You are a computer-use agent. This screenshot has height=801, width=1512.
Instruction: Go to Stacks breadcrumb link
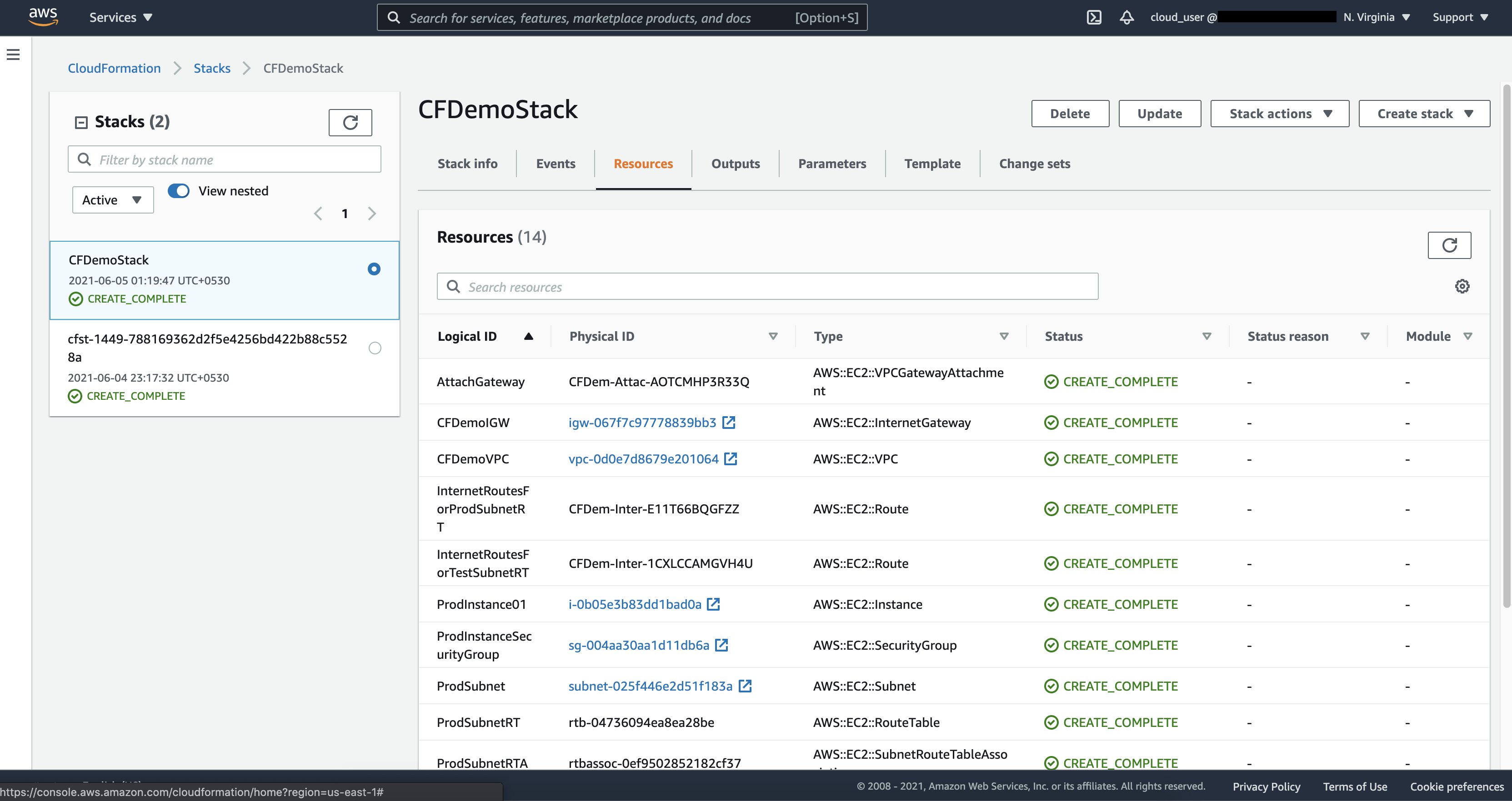[x=212, y=68]
